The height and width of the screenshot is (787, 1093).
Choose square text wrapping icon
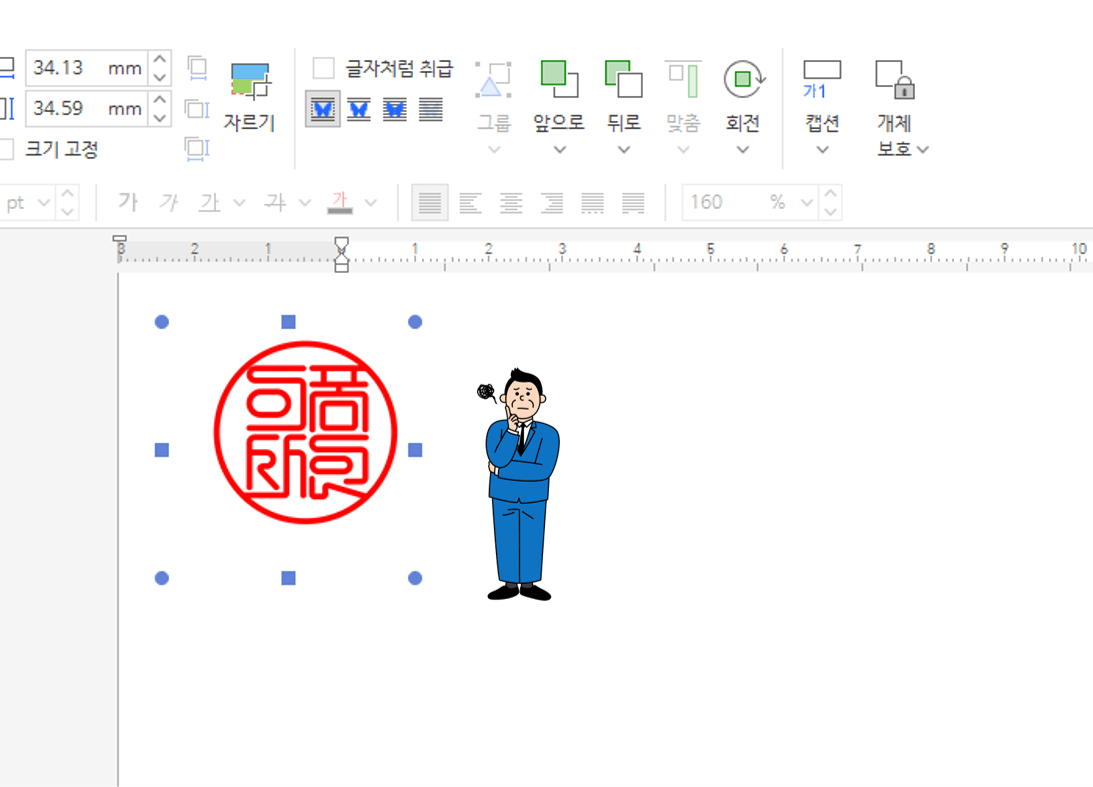coord(323,109)
